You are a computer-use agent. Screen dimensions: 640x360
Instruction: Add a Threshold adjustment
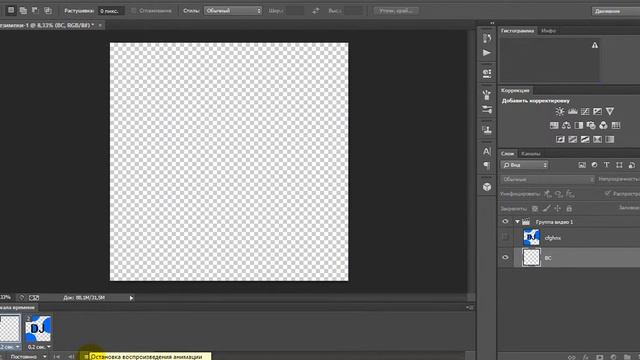click(585, 140)
